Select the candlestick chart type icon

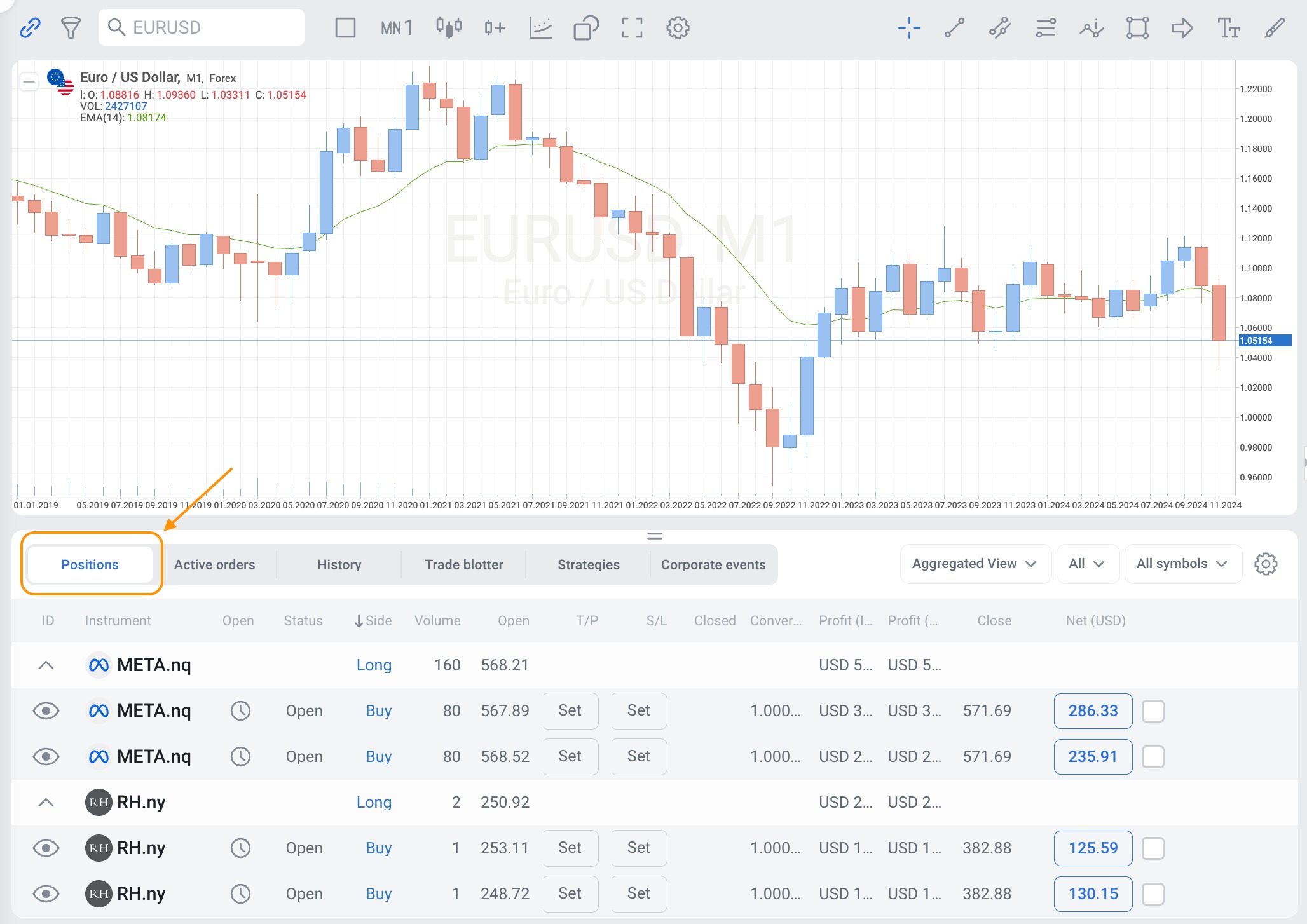click(x=449, y=27)
